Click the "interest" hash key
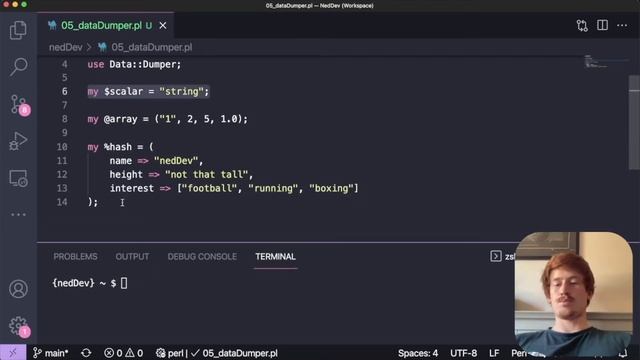Screen dimensions: 640x360 pos(131,189)
